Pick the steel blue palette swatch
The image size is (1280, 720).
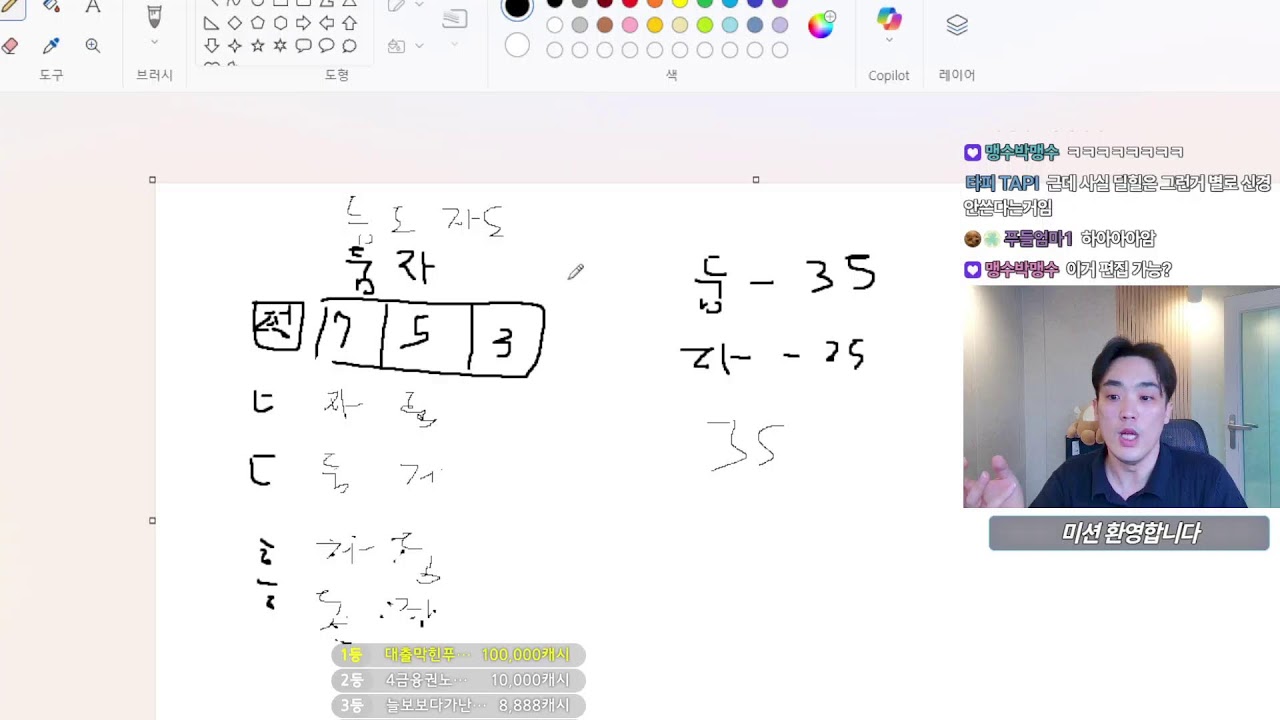click(x=755, y=25)
